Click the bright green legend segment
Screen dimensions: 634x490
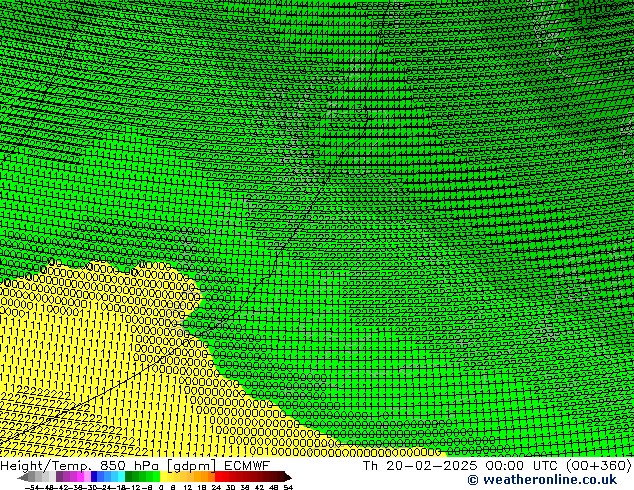[x=156, y=477]
